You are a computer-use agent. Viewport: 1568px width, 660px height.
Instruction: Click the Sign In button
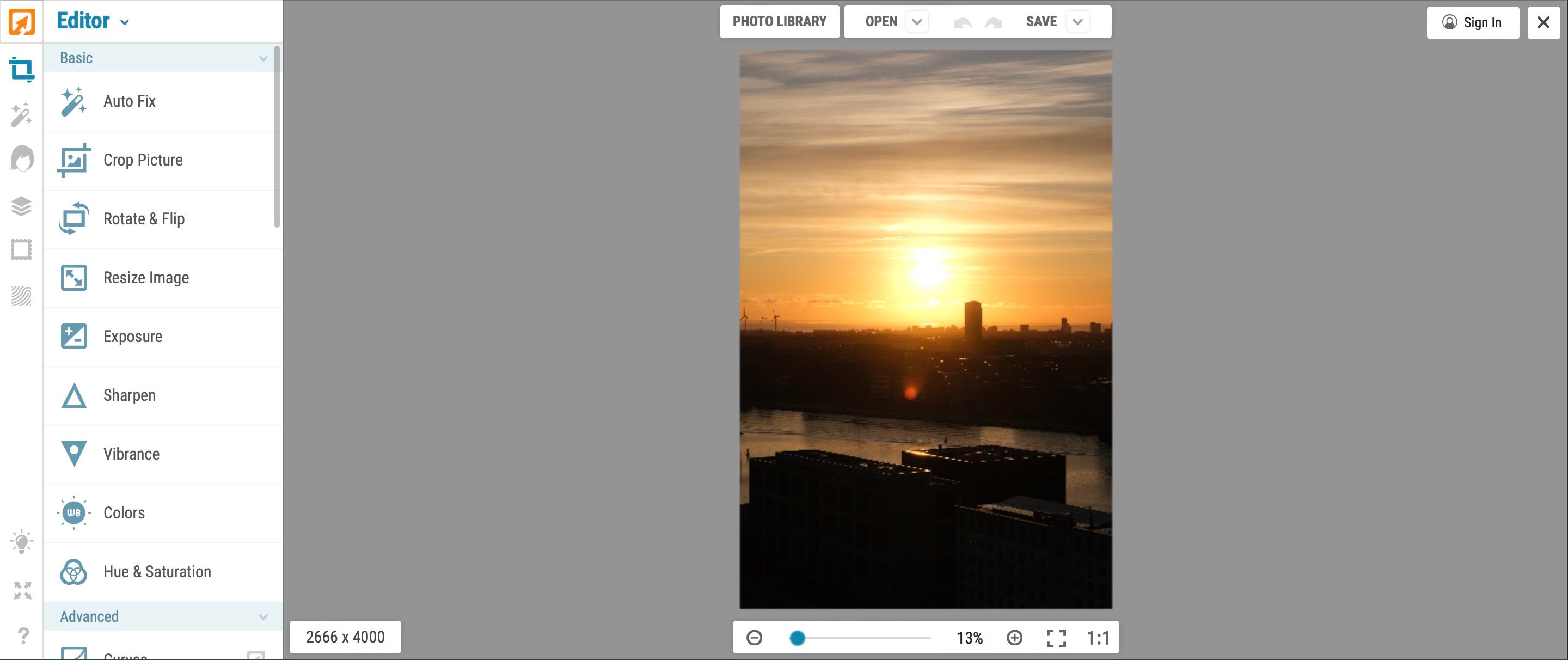(x=1473, y=22)
